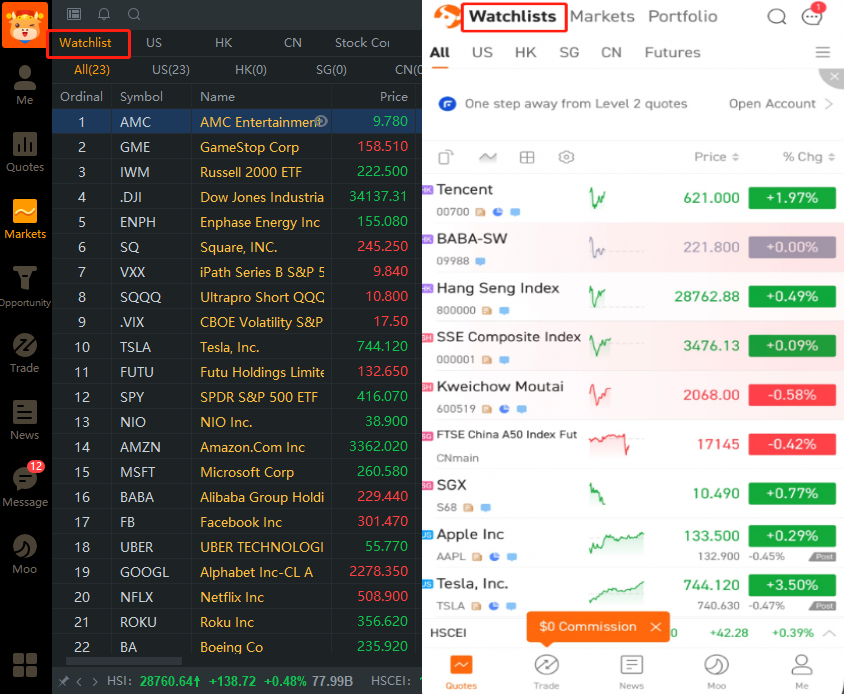Switch to the desktop HK tab

(223, 43)
